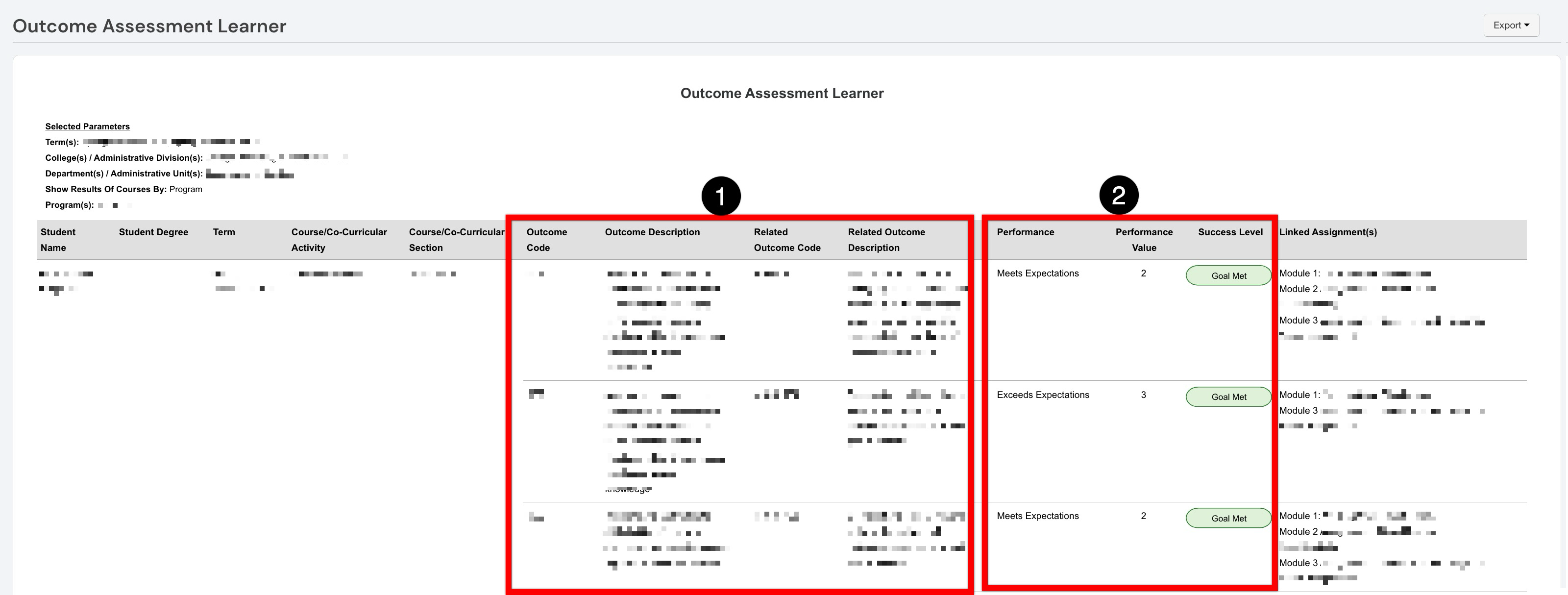Click the Related Outcome Description column header
The width and height of the screenshot is (1568, 595).
pyautogui.click(x=886, y=240)
